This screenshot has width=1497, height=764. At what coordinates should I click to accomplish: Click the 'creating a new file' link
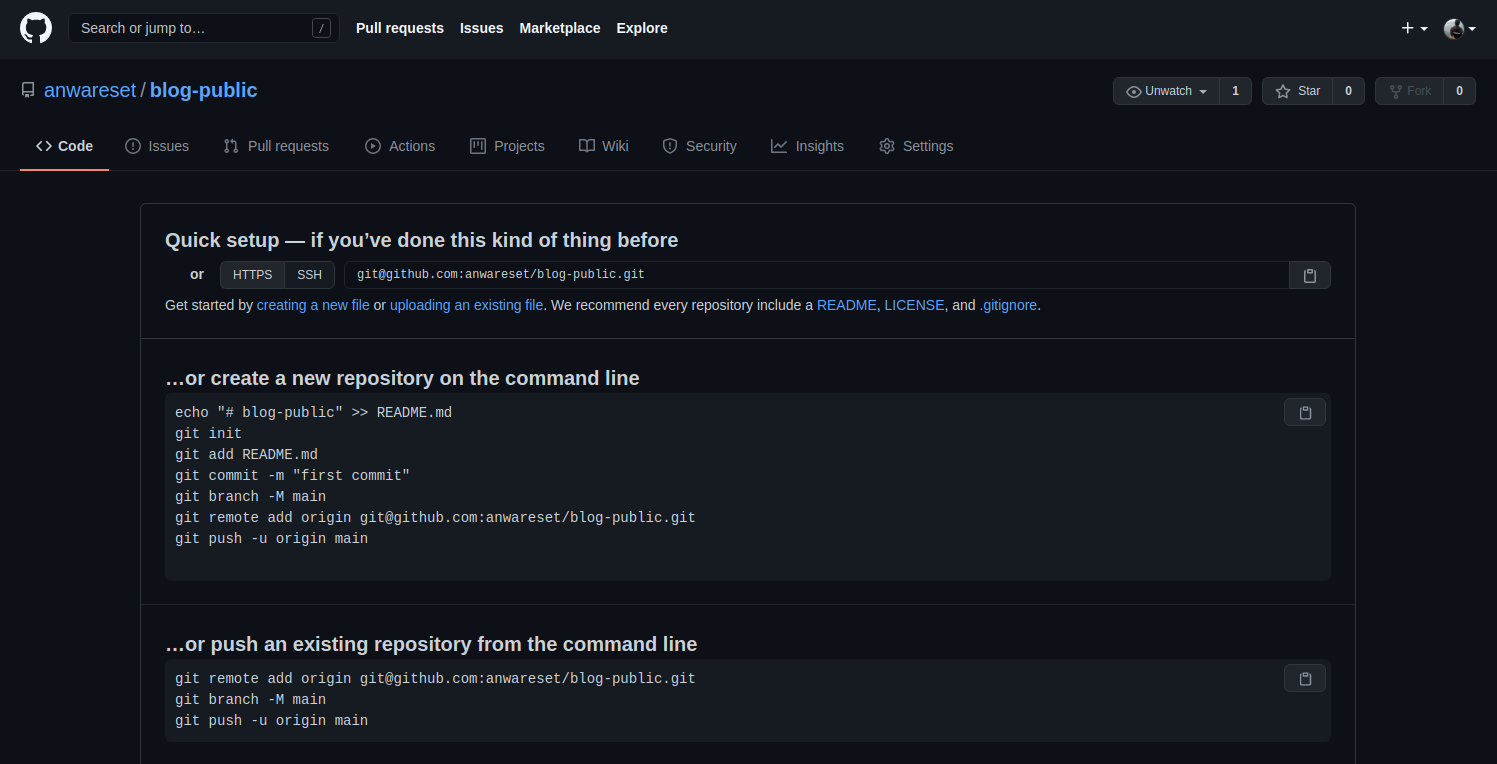313,305
